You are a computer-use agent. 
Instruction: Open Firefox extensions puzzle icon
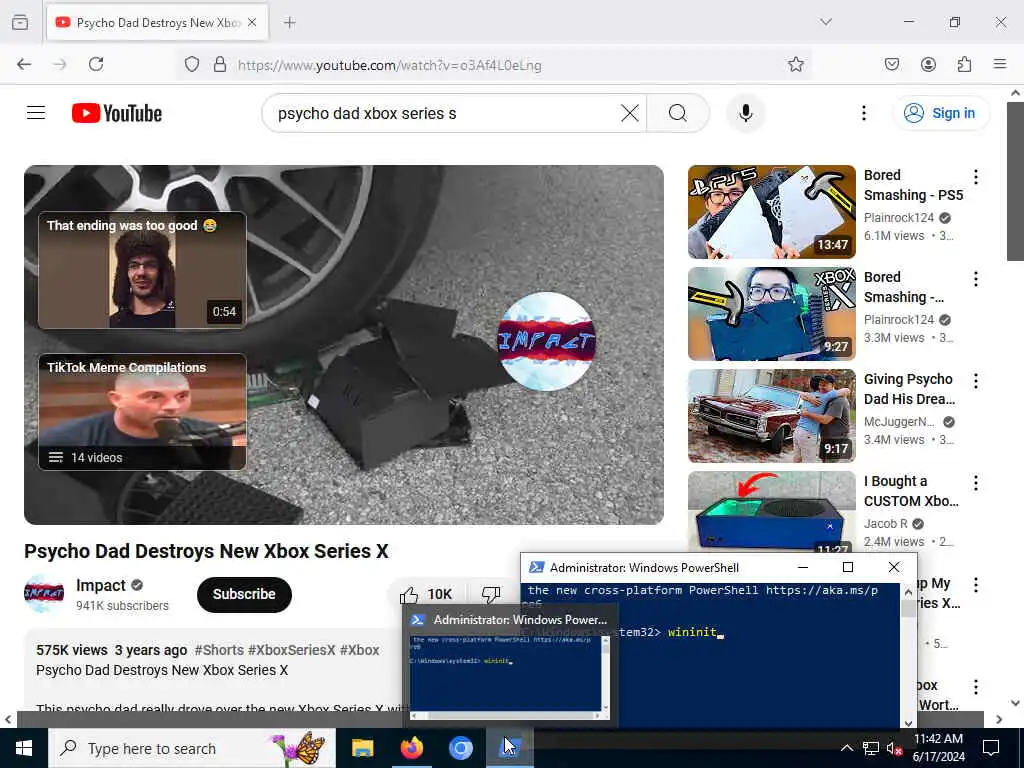(964, 64)
